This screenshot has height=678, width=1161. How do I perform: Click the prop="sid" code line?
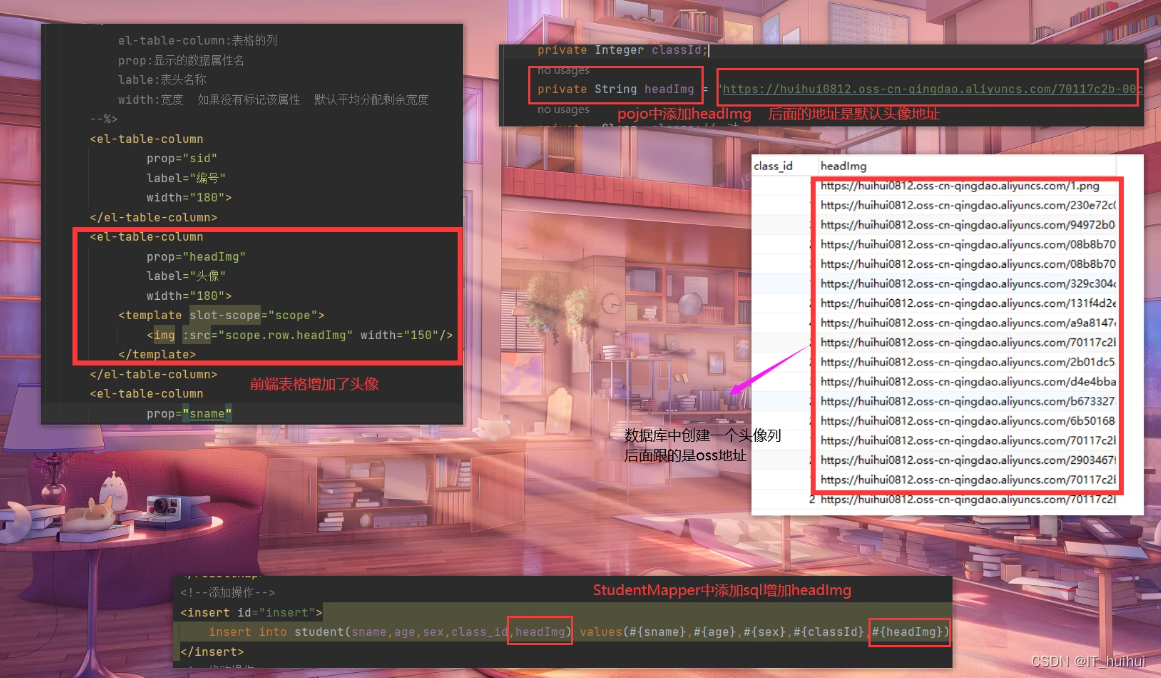181,158
